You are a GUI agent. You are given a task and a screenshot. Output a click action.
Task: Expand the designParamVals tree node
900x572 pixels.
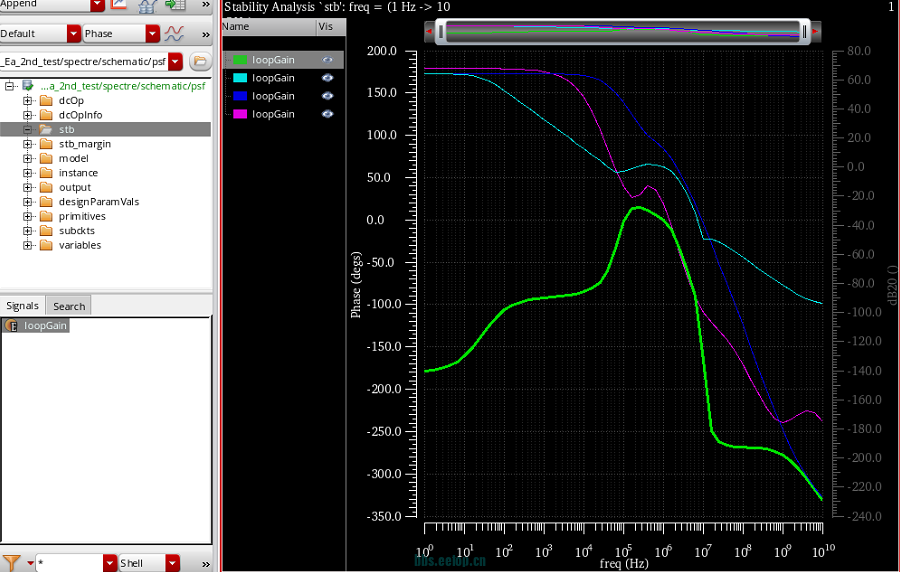pyautogui.click(x=27, y=202)
